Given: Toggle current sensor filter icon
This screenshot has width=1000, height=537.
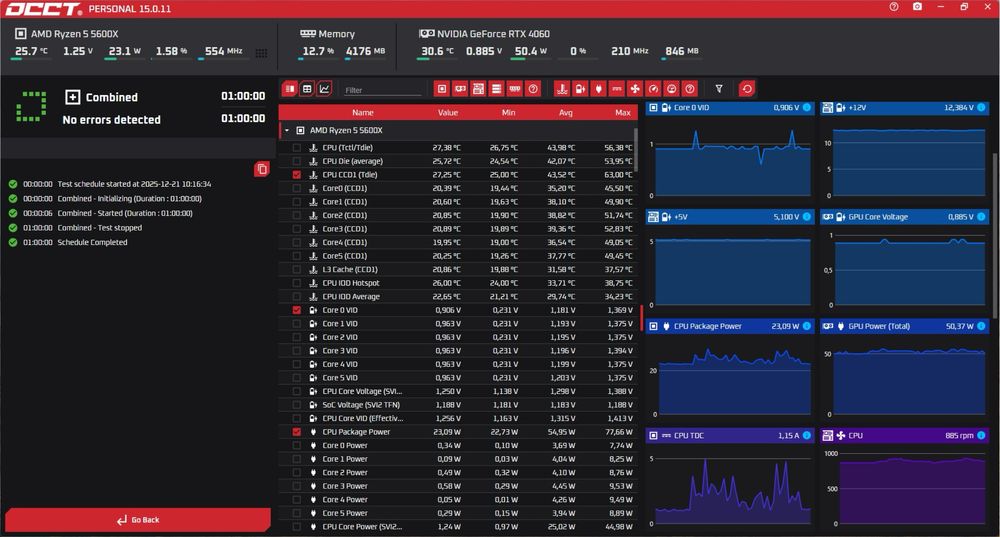Looking at the screenshot, I should [x=617, y=89].
